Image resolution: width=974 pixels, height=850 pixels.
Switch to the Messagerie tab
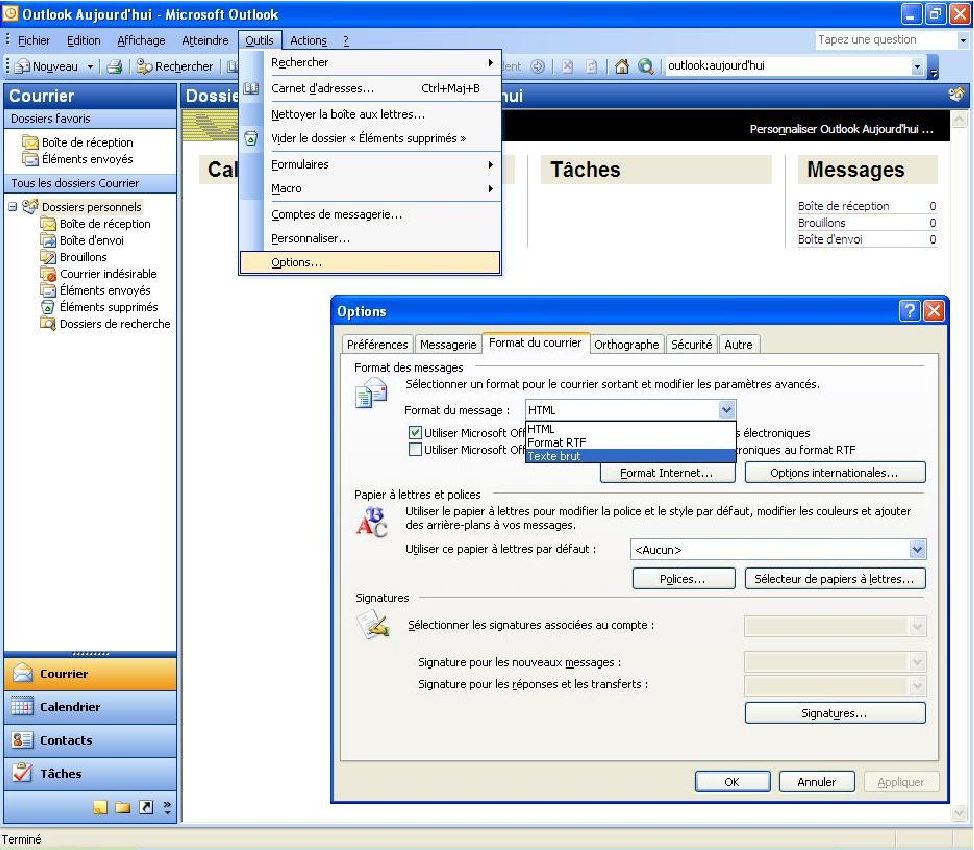pos(448,344)
